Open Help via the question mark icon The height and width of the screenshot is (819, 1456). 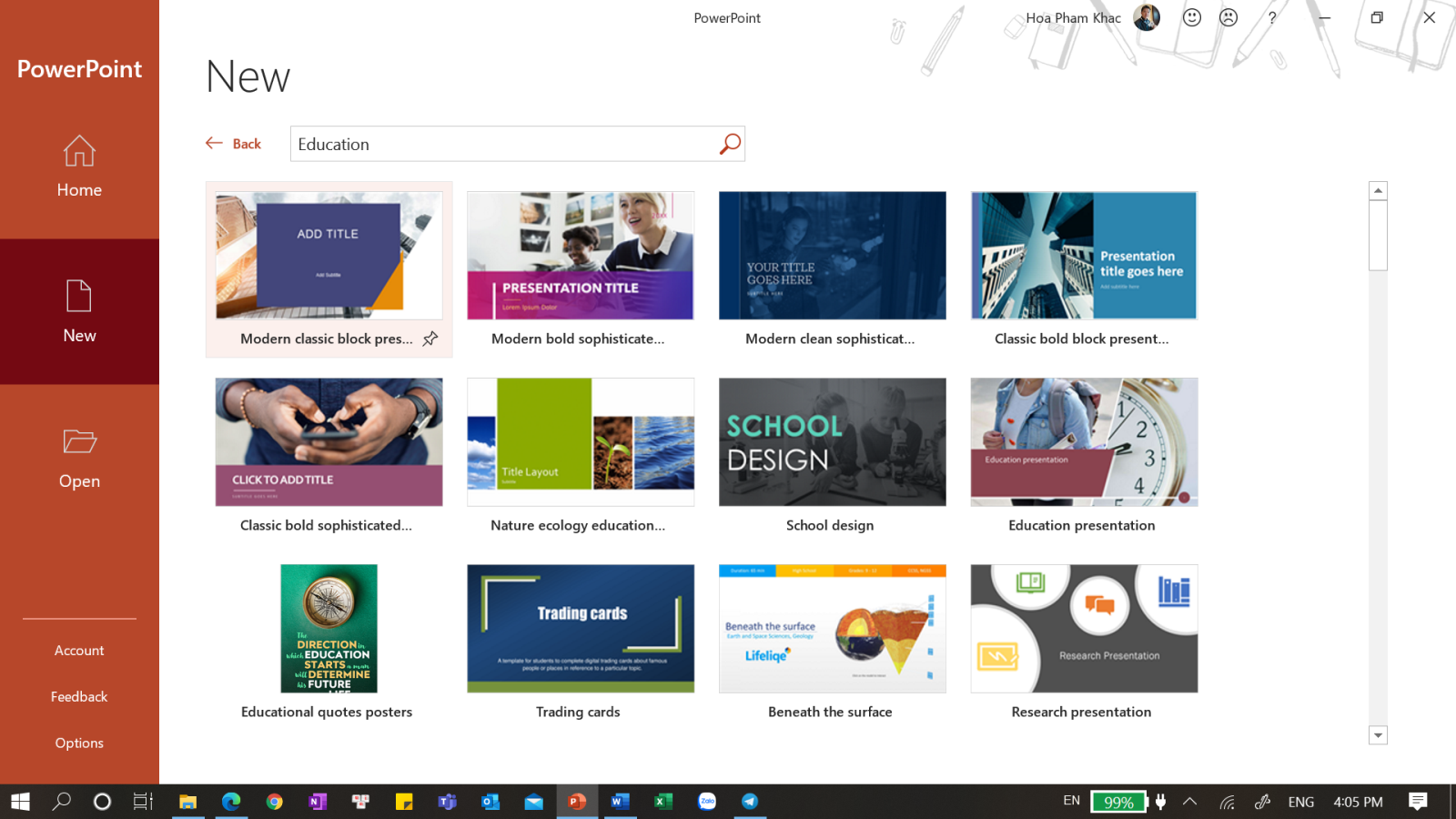[x=1272, y=17]
